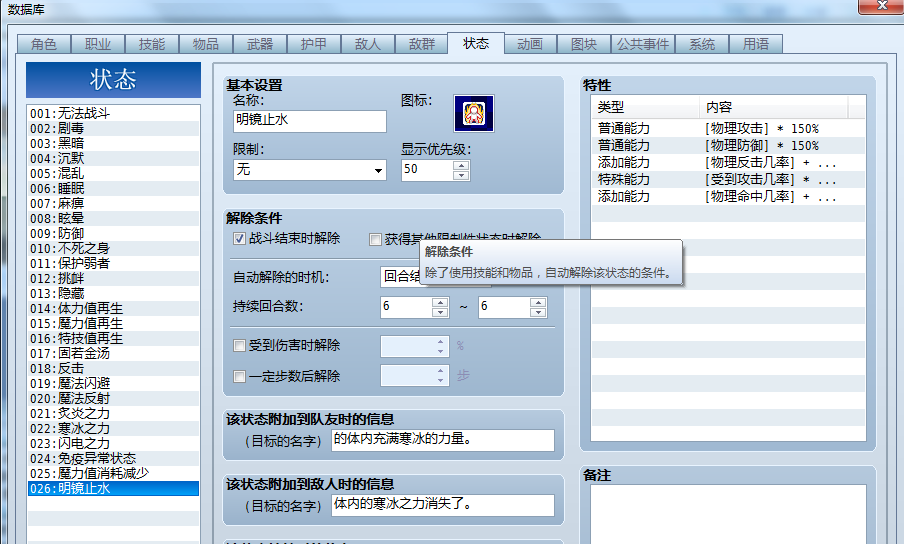Screen dimensions: 904x544
Task: Switch to the 系统 tab
Action: point(702,44)
